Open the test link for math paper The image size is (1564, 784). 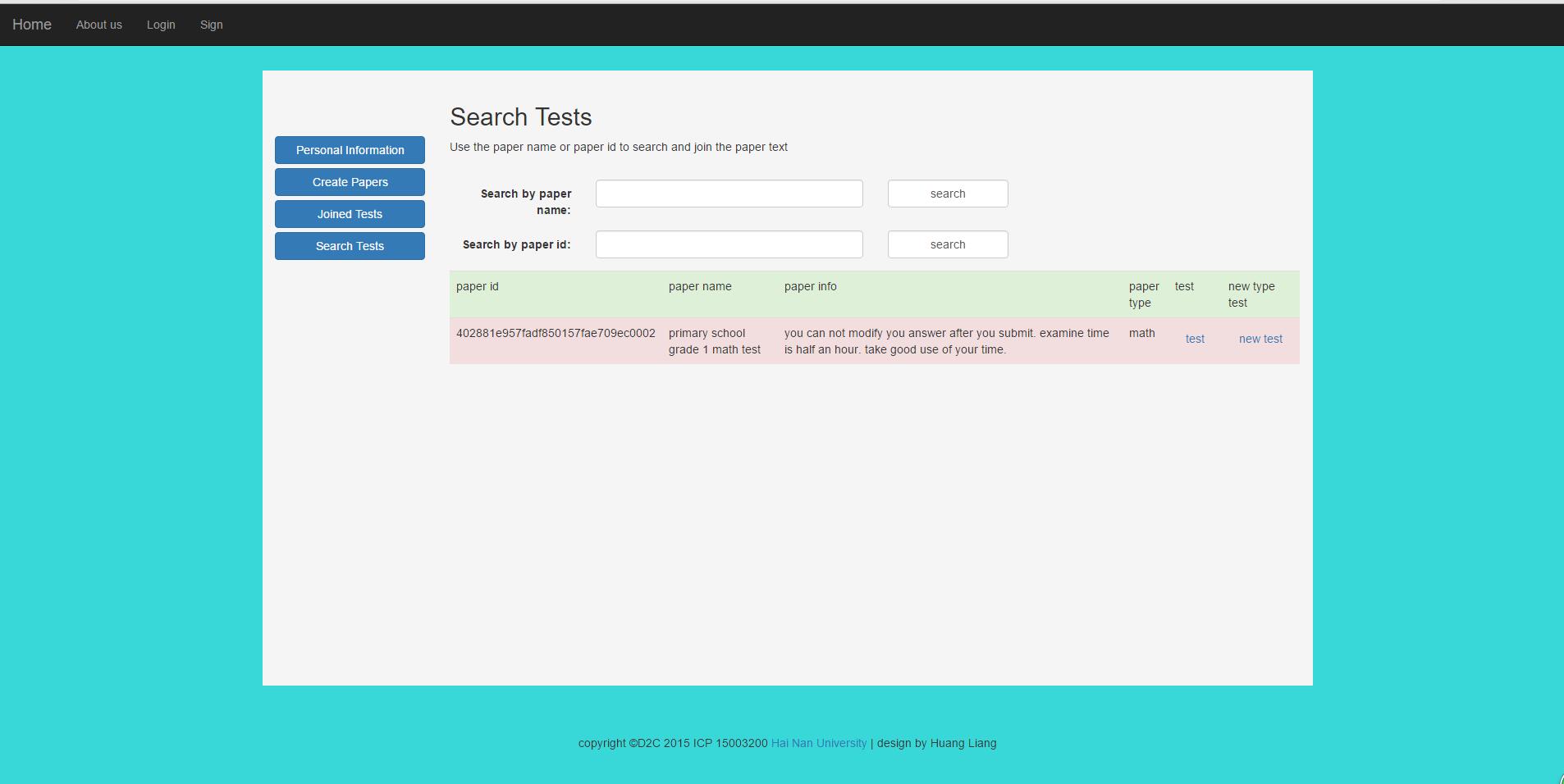coord(1195,339)
